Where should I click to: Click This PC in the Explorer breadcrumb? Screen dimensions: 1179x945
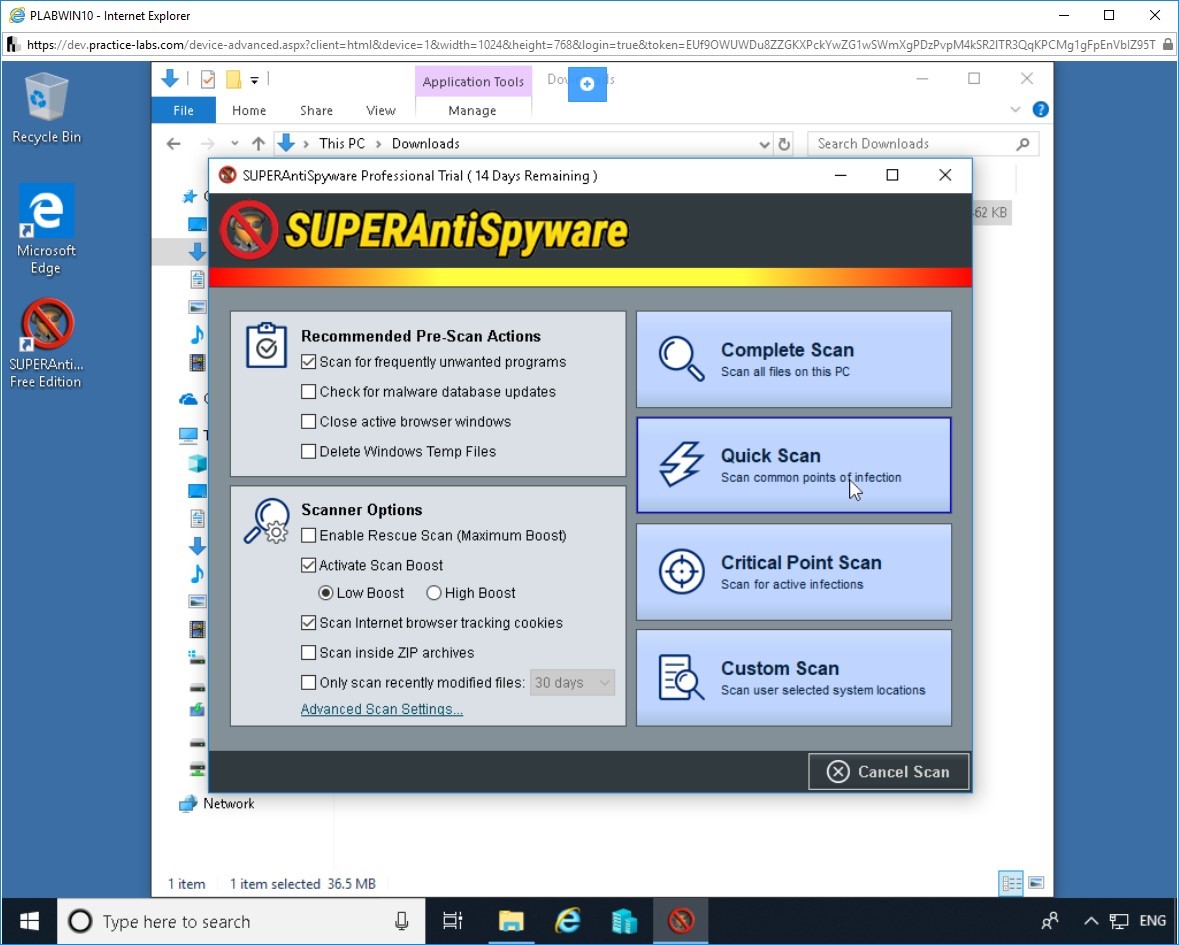click(342, 144)
